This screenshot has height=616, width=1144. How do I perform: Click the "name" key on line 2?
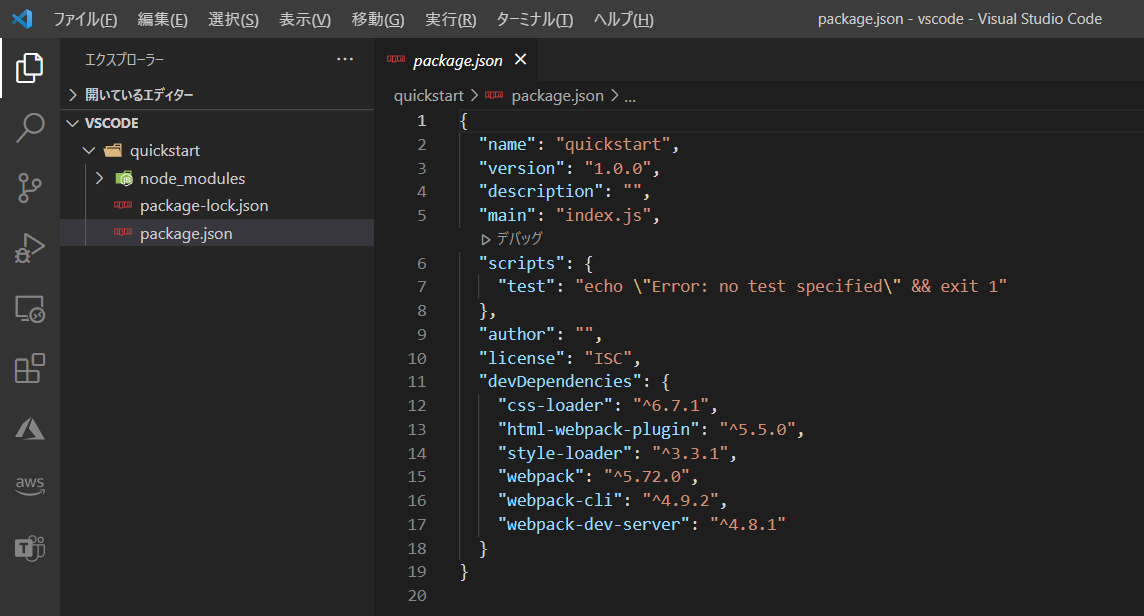(x=507, y=145)
